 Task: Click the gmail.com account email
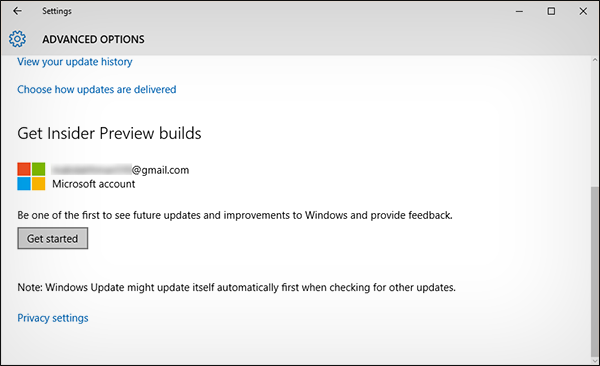pos(120,170)
